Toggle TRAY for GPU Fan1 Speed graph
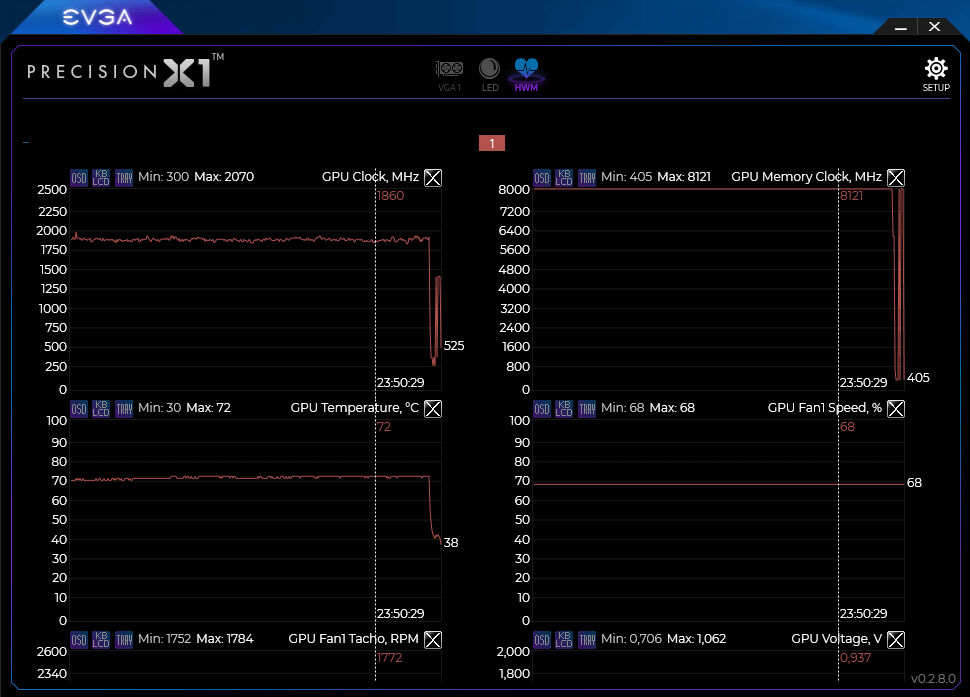970x697 pixels. tap(586, 409)
